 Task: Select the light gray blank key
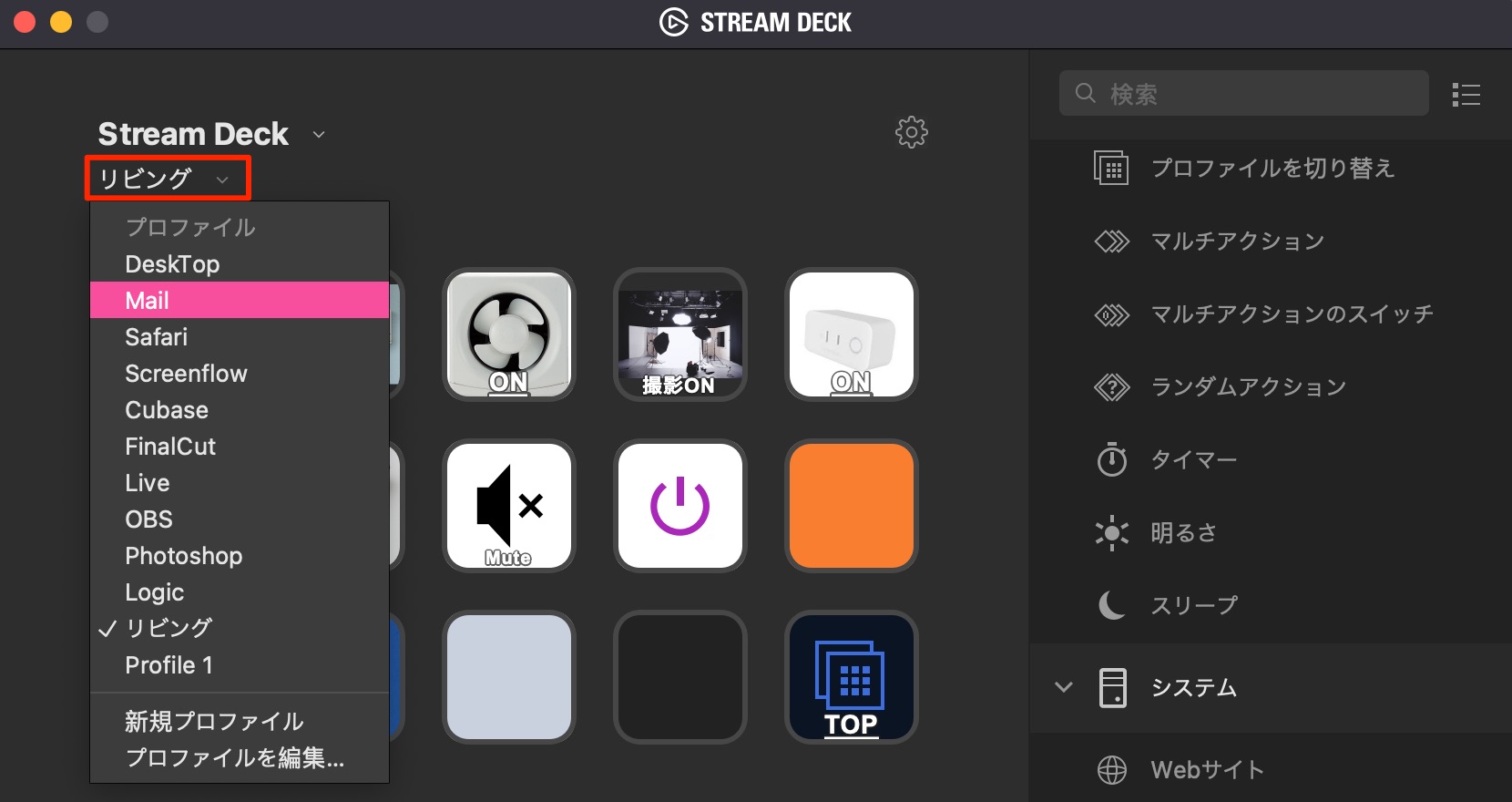[508, 677]
